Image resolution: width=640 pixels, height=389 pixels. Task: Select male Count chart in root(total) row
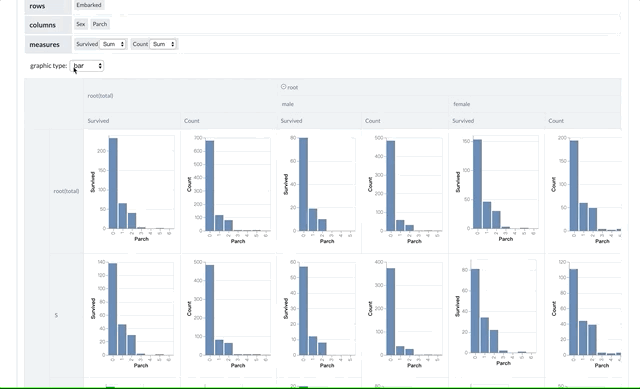coord(405,190)
